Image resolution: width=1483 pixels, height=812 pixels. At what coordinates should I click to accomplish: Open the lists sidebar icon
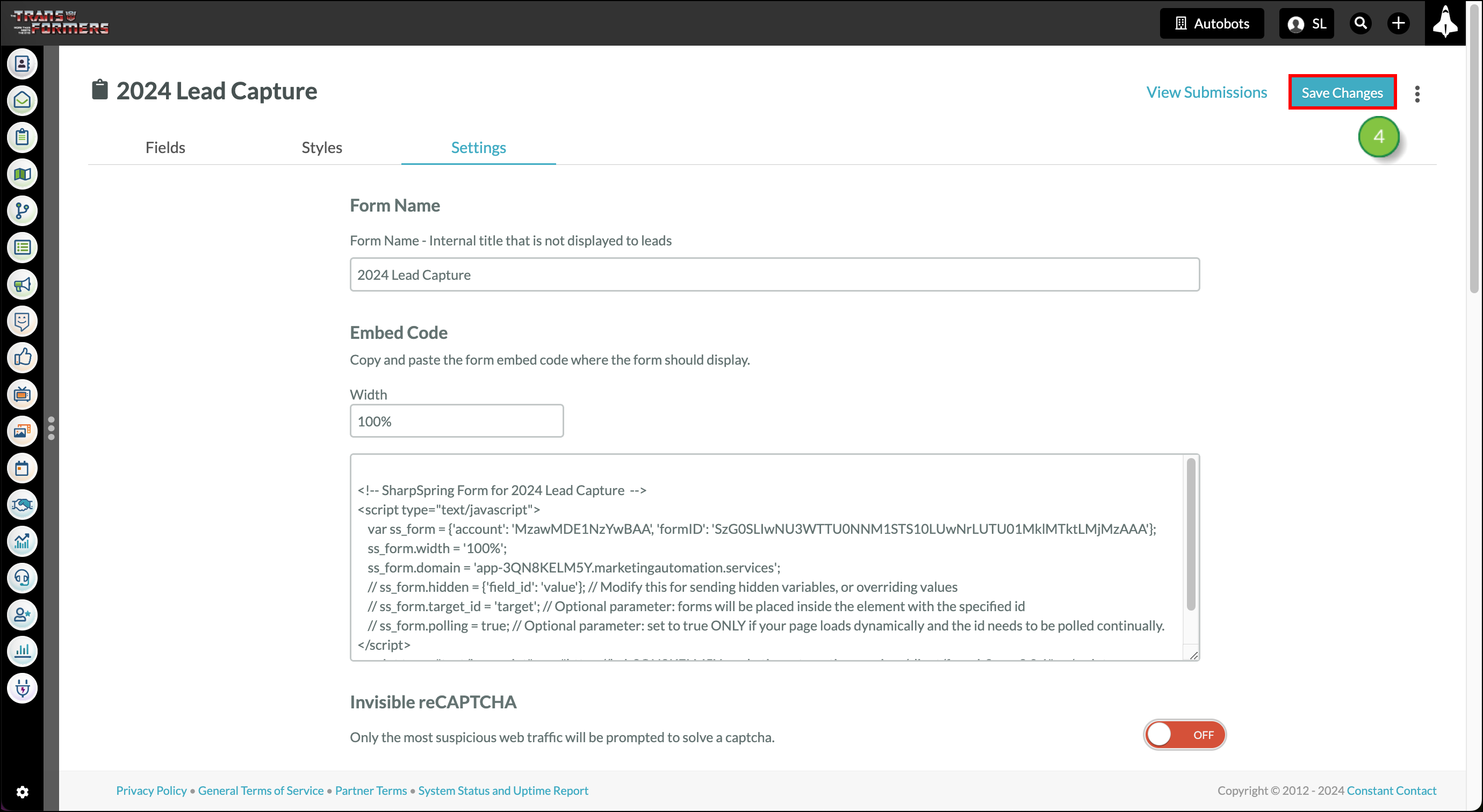tap(22, 248)
